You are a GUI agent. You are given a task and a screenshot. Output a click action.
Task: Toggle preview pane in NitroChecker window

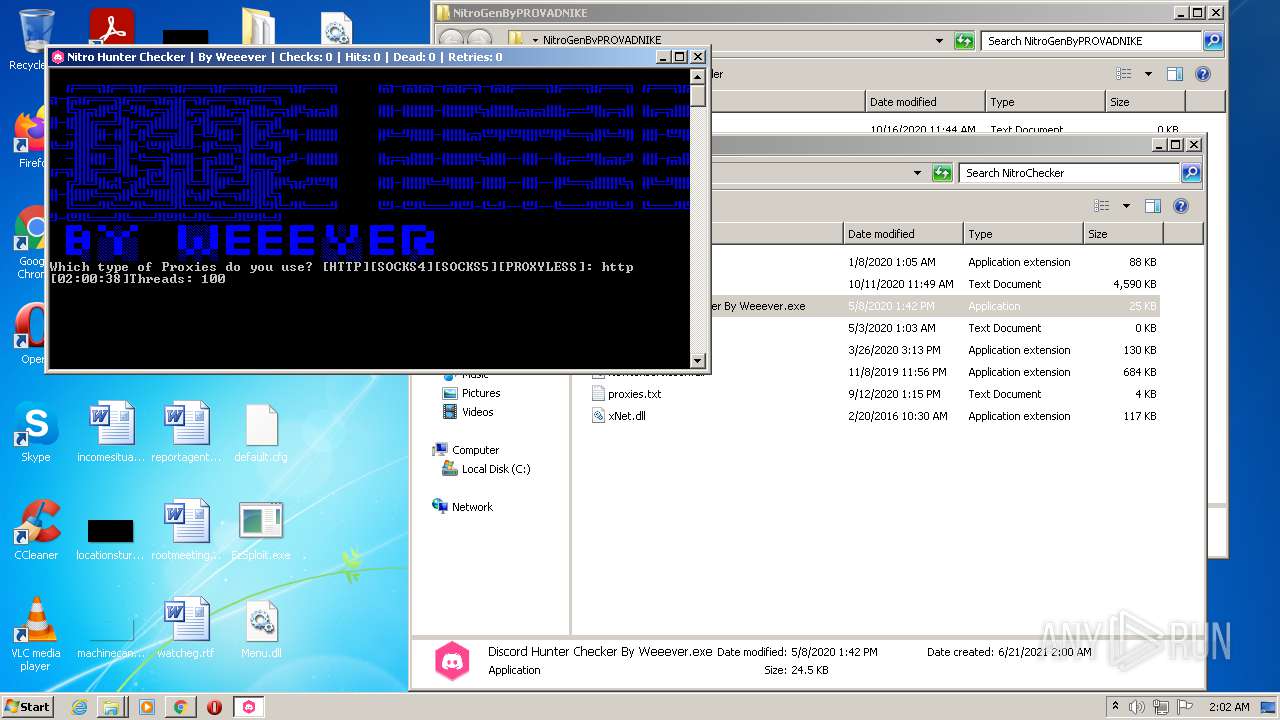[1152, 206]
